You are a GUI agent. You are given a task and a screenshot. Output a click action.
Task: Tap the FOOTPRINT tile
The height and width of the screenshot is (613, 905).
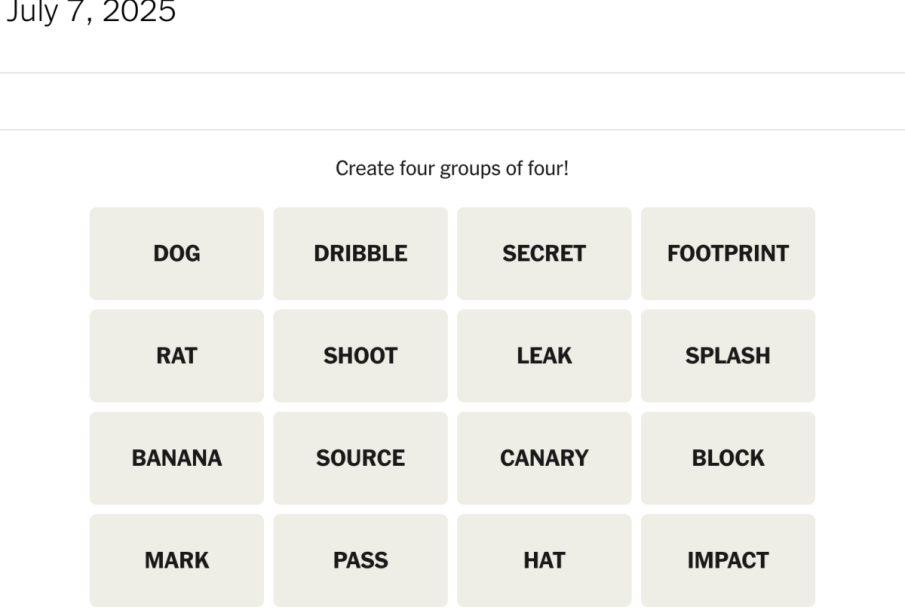click(728, 253)
